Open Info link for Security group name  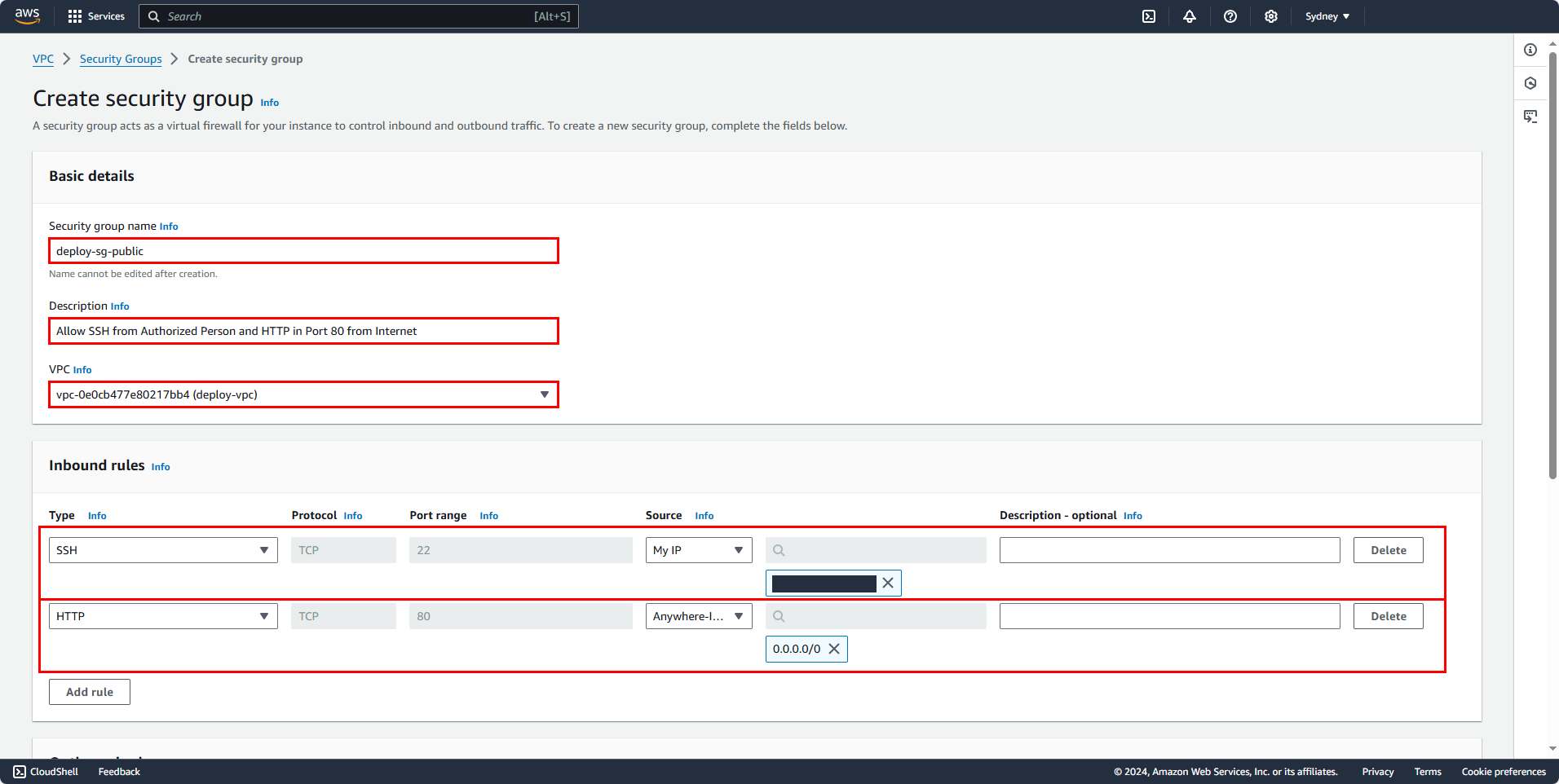169,227
